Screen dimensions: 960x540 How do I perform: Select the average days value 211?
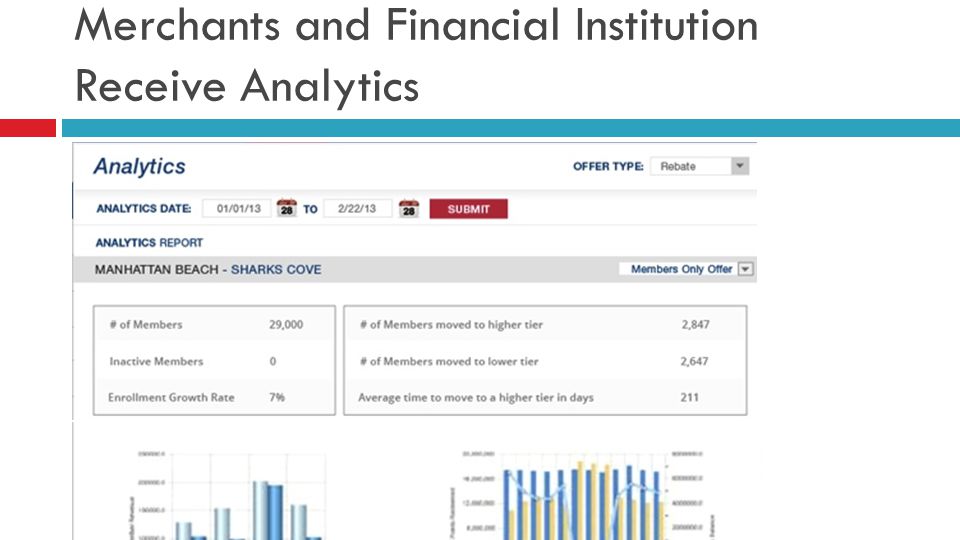(x=689, y=397)
